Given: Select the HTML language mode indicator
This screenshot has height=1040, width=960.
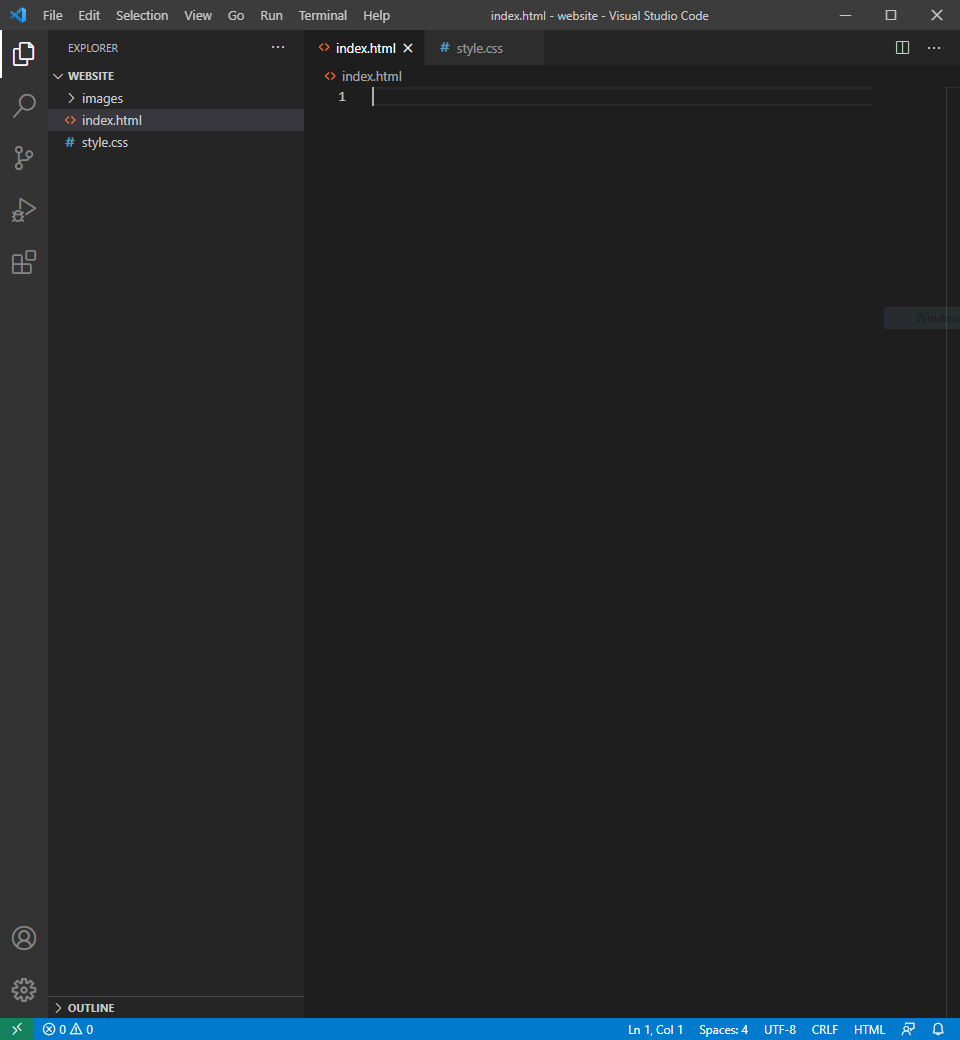Looking at the screenshot, I should (869, 1029).
